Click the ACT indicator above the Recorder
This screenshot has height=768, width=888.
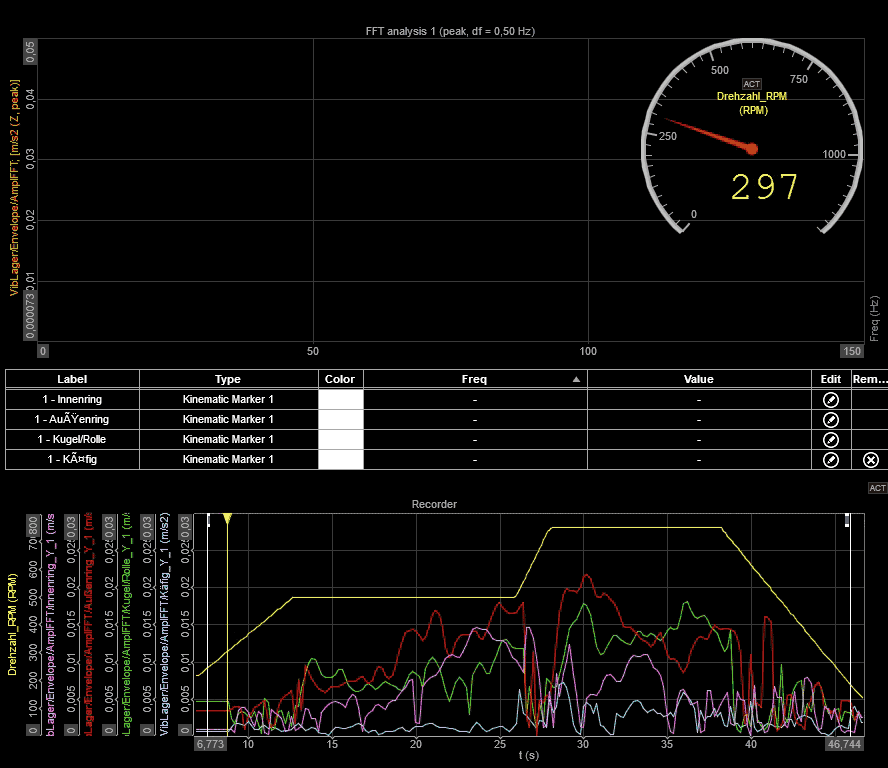point(877,488)
